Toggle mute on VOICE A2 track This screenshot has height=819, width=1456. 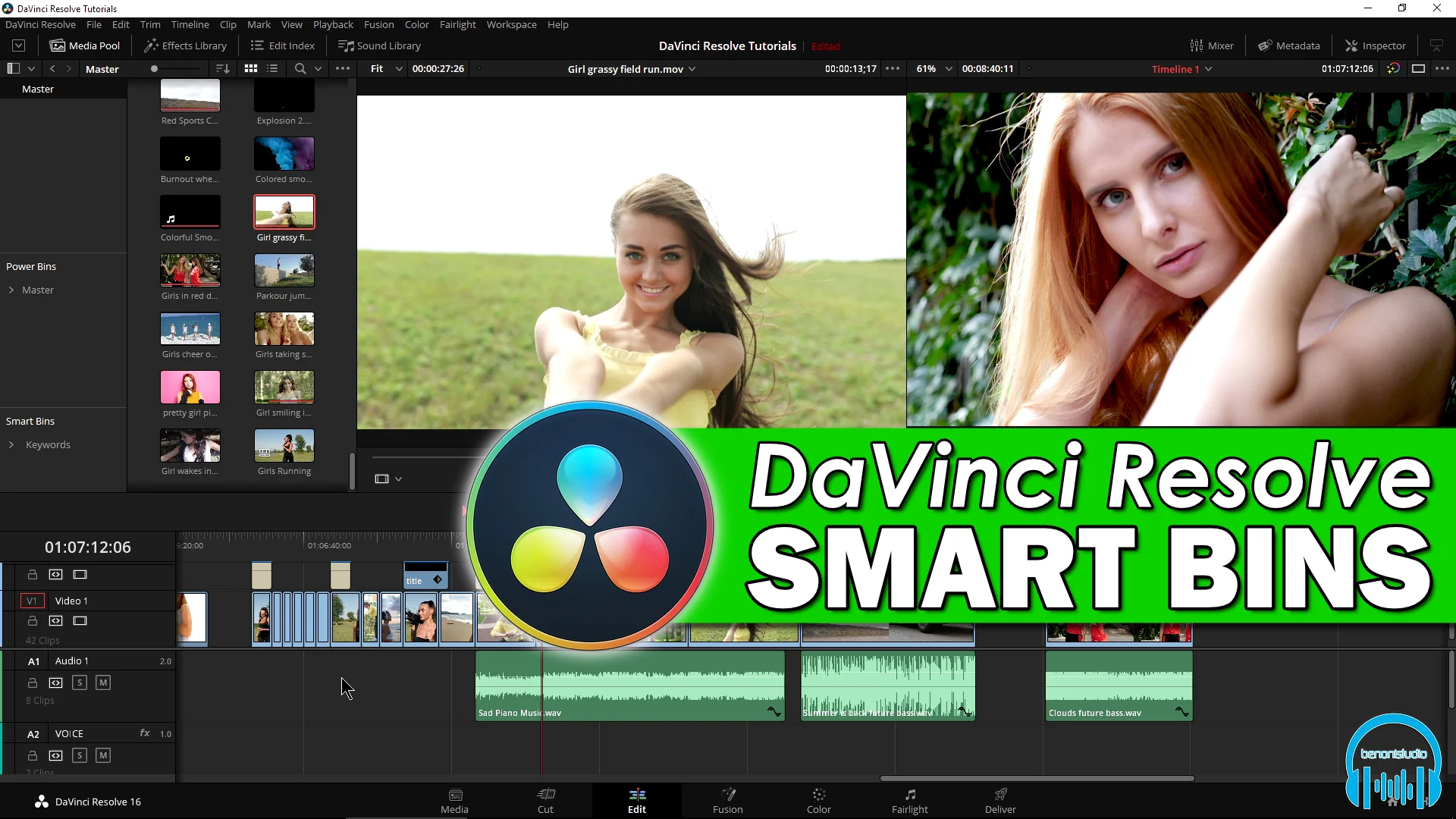tap(103, 755)
